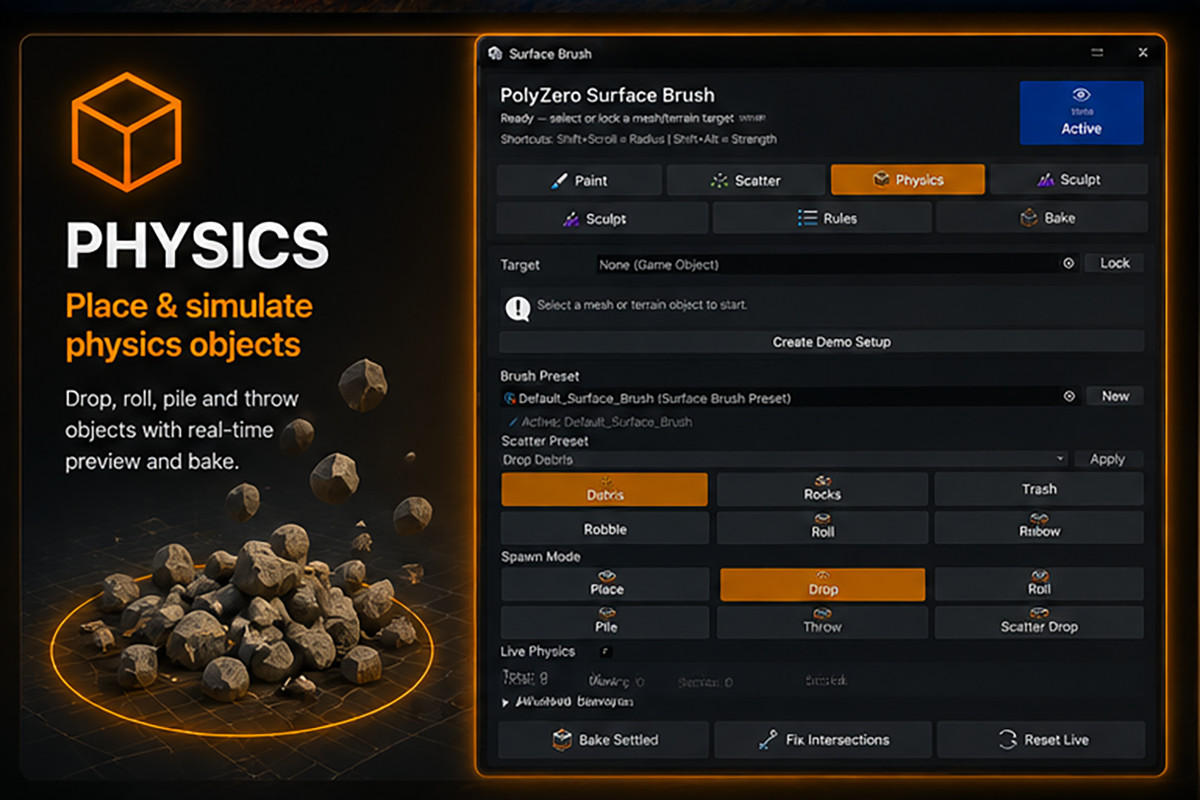Click the Bake Settled box icon
Image resolution: width=1200 pixels, height=800 pixels.
click(x=561, y=740)
